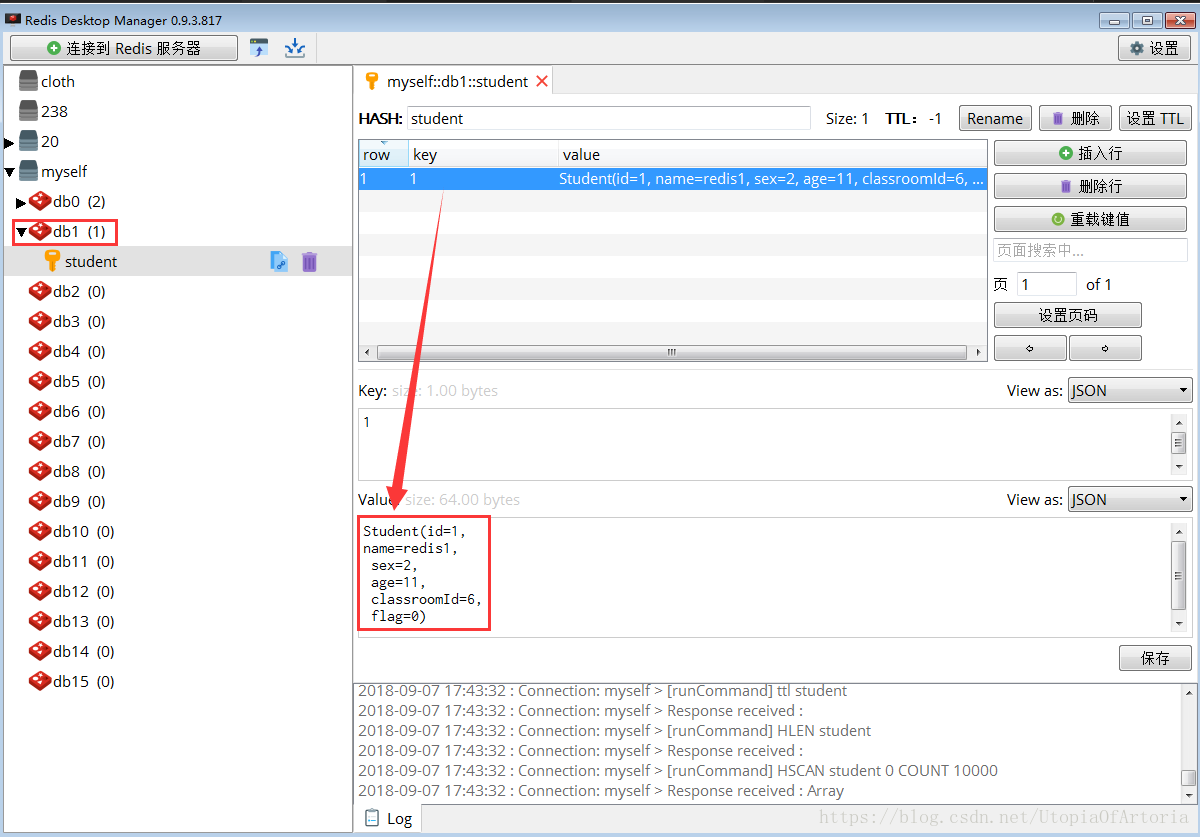Click the db11 database icon
1200x837 pixels.
(x=40, y=561)
